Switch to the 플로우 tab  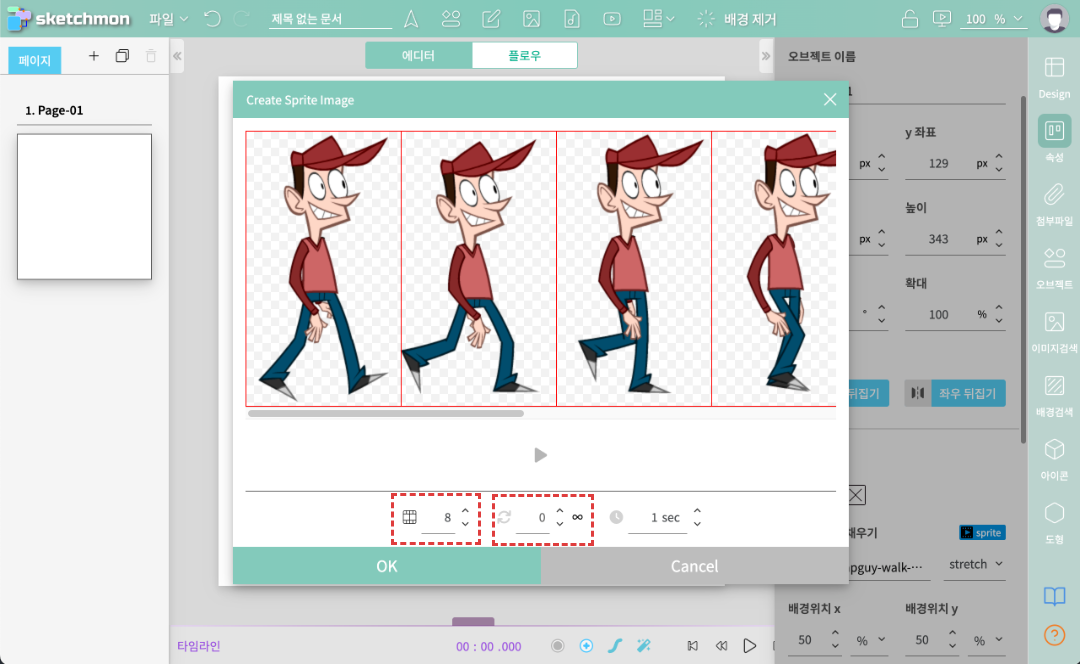(x=524, y=56)
